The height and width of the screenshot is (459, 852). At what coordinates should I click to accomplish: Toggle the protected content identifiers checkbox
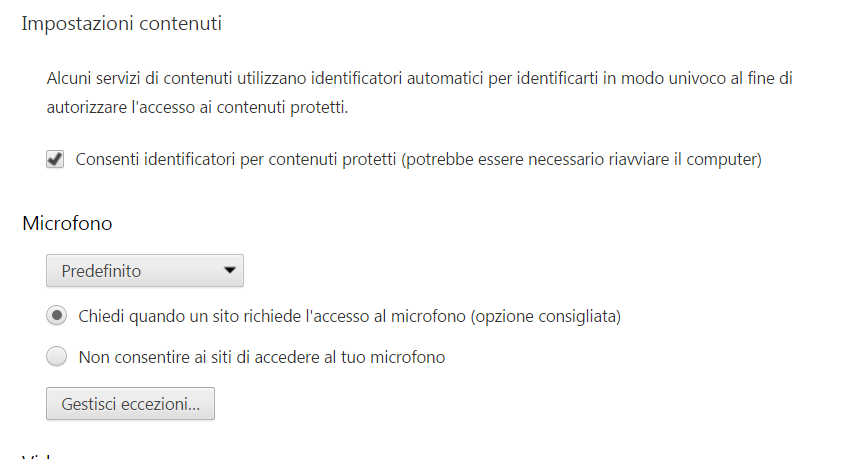(x=56, y=159)
